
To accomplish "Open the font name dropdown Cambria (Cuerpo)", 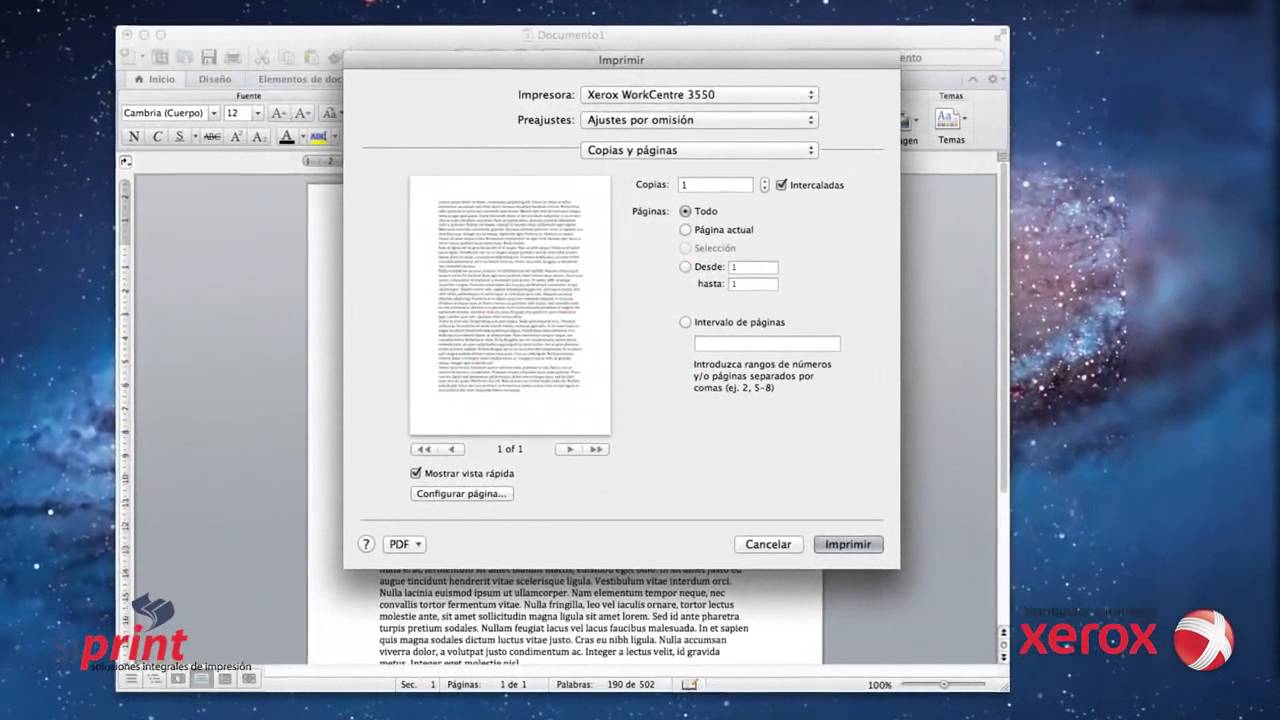I will (214, 113).
